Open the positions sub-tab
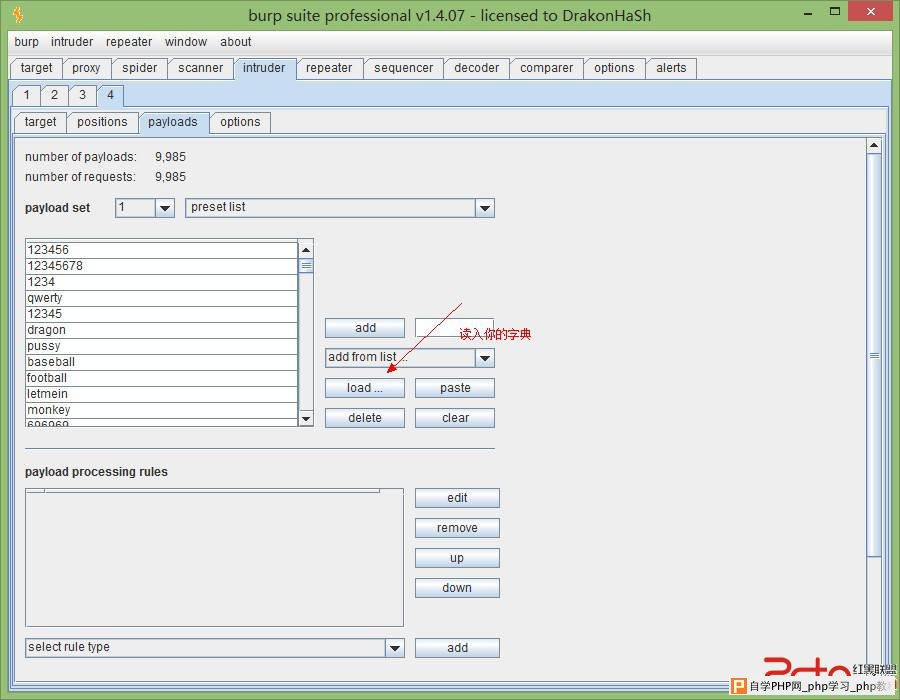Screen dimensions: 900x700 pos(102,122)
